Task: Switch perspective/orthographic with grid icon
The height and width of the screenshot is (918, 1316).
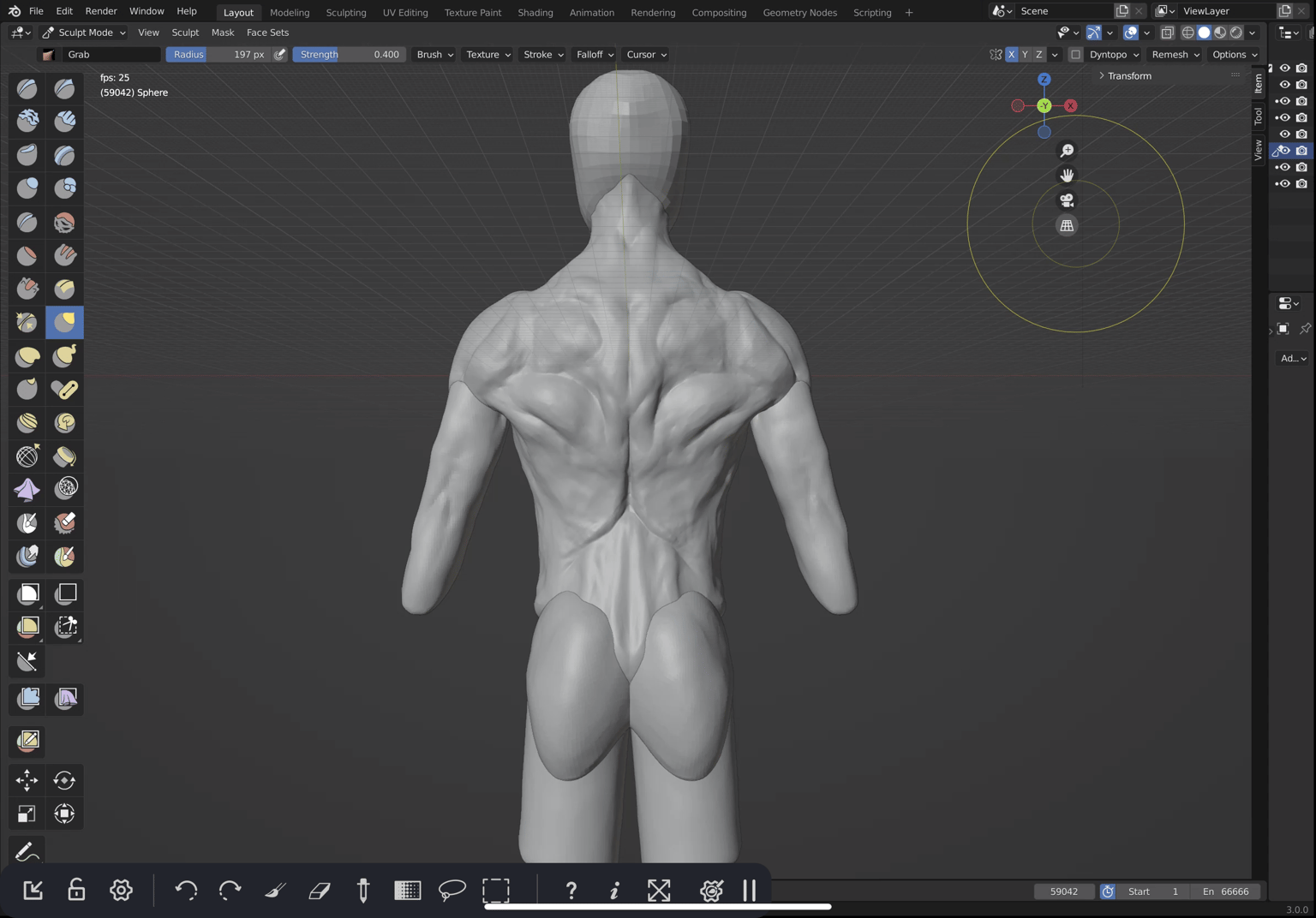Action: pos(1067,226)
